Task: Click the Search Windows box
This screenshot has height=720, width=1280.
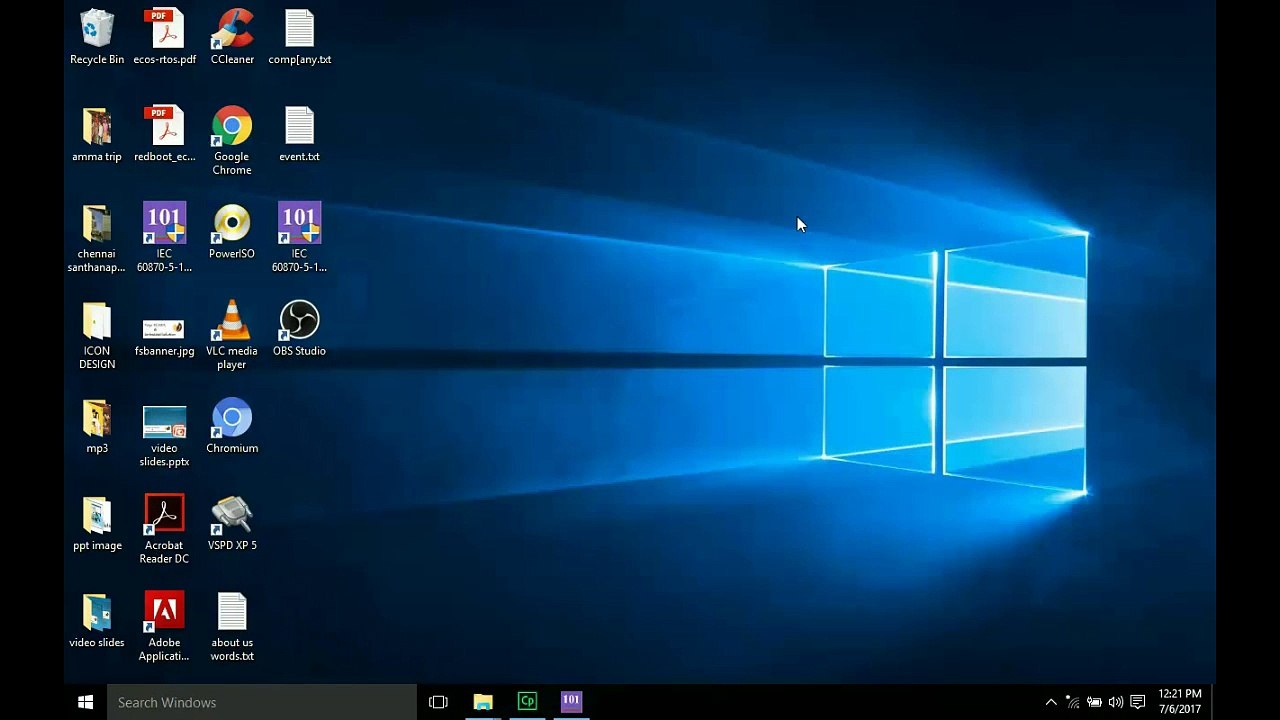Action: [262, 702]
